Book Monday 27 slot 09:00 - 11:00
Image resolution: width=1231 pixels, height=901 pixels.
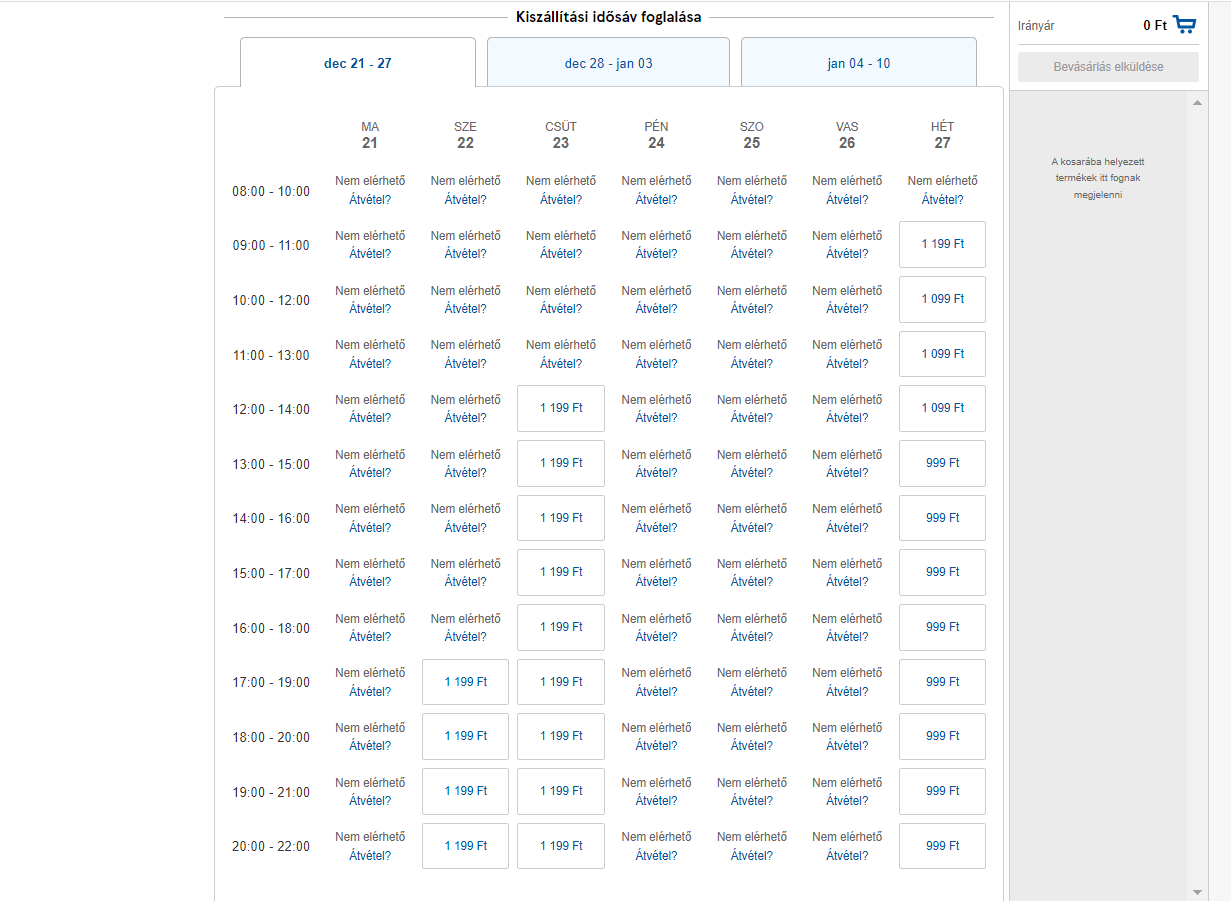(x=942, y=245)
